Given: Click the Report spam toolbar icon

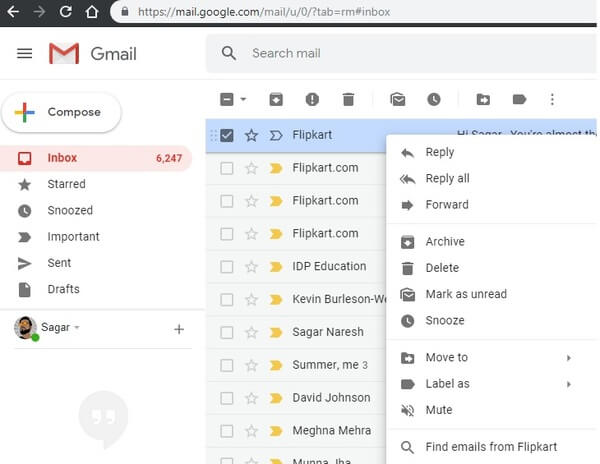Looking at the screenshot, I should 312,99.
